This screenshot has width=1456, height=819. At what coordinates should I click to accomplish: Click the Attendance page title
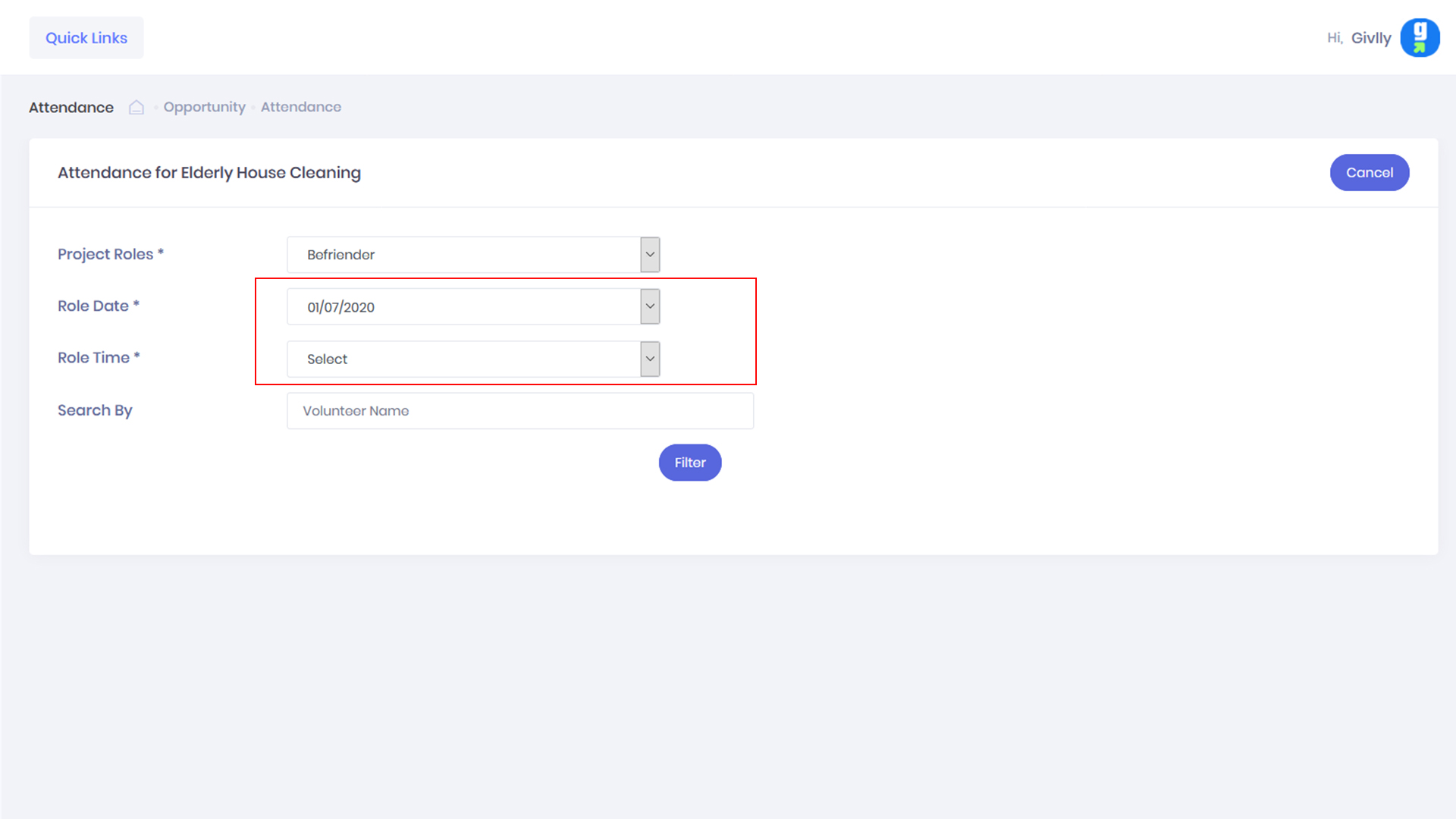(71, 108)
